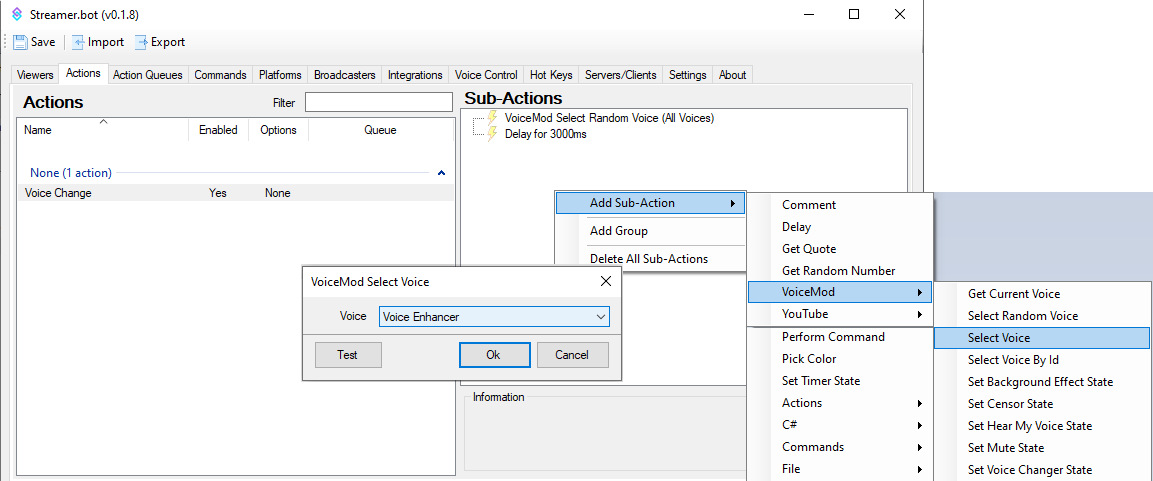1153x481 pixels.
Task: Click the Actions Filter text field
Action: 379,102
